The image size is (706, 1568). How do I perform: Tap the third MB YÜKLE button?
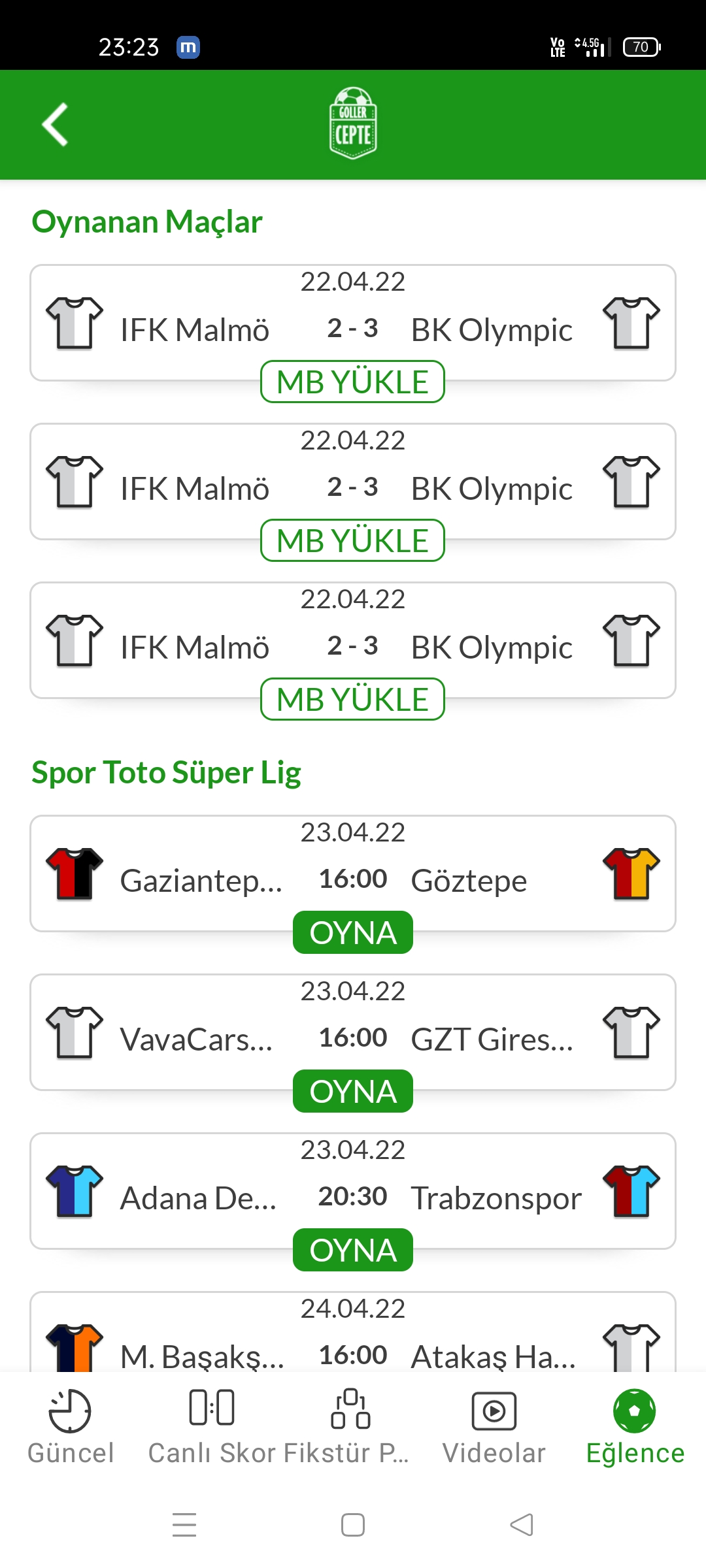pos(353,699)
